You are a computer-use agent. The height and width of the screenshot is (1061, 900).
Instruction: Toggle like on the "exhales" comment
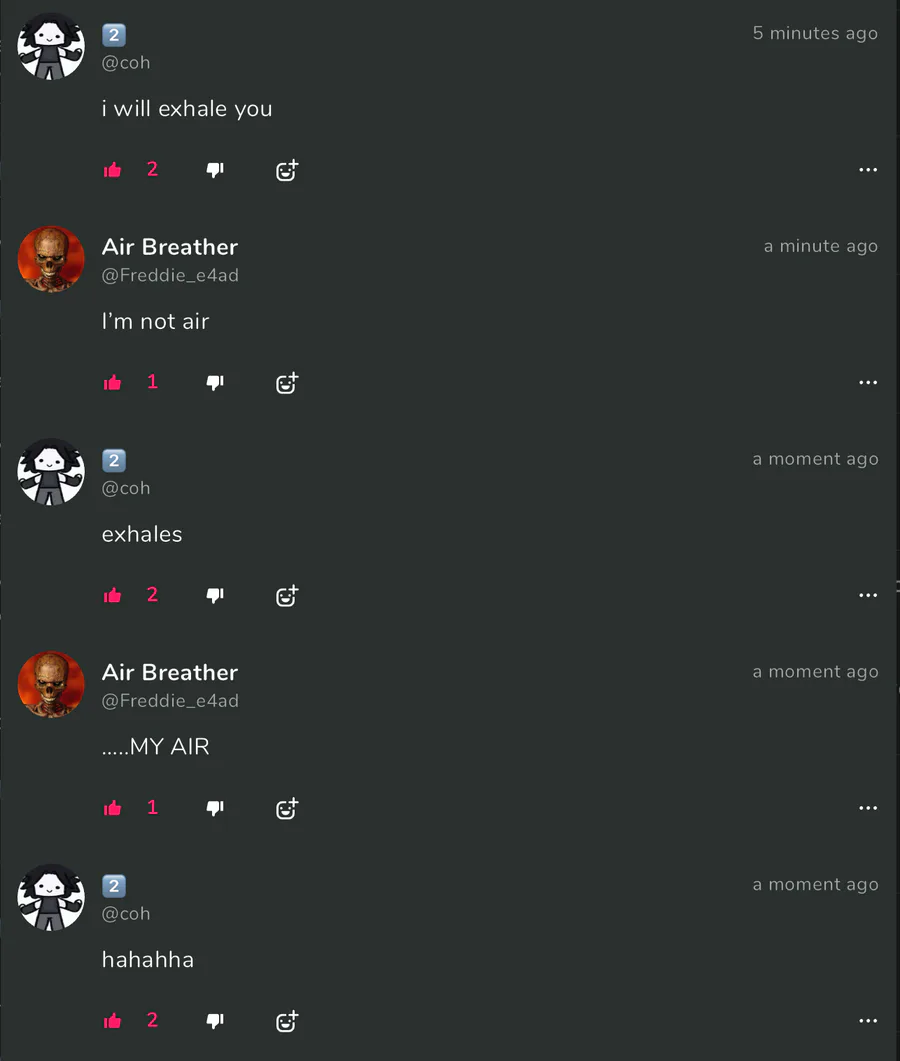112,595
